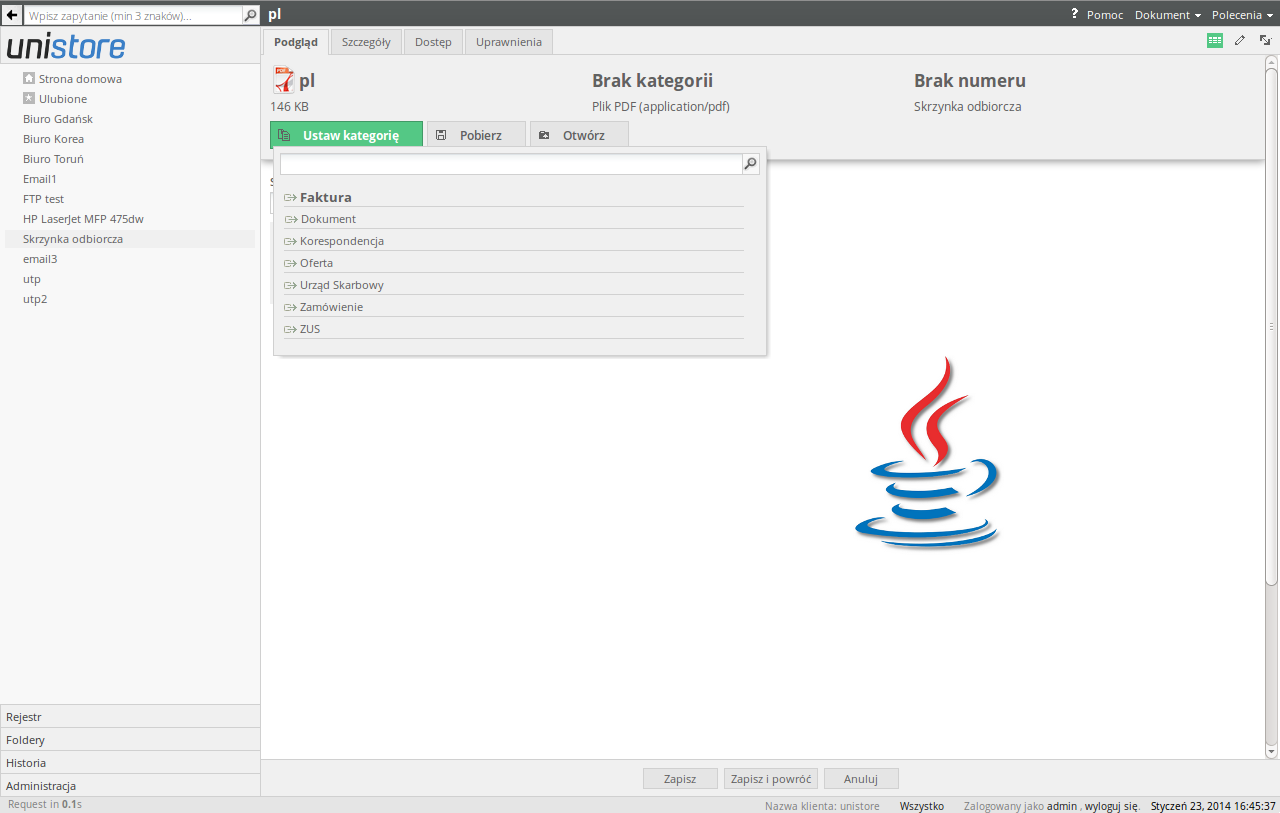
Task: Expand the Foldery panel
Action: pyautogui.click(x=130, y=739)
